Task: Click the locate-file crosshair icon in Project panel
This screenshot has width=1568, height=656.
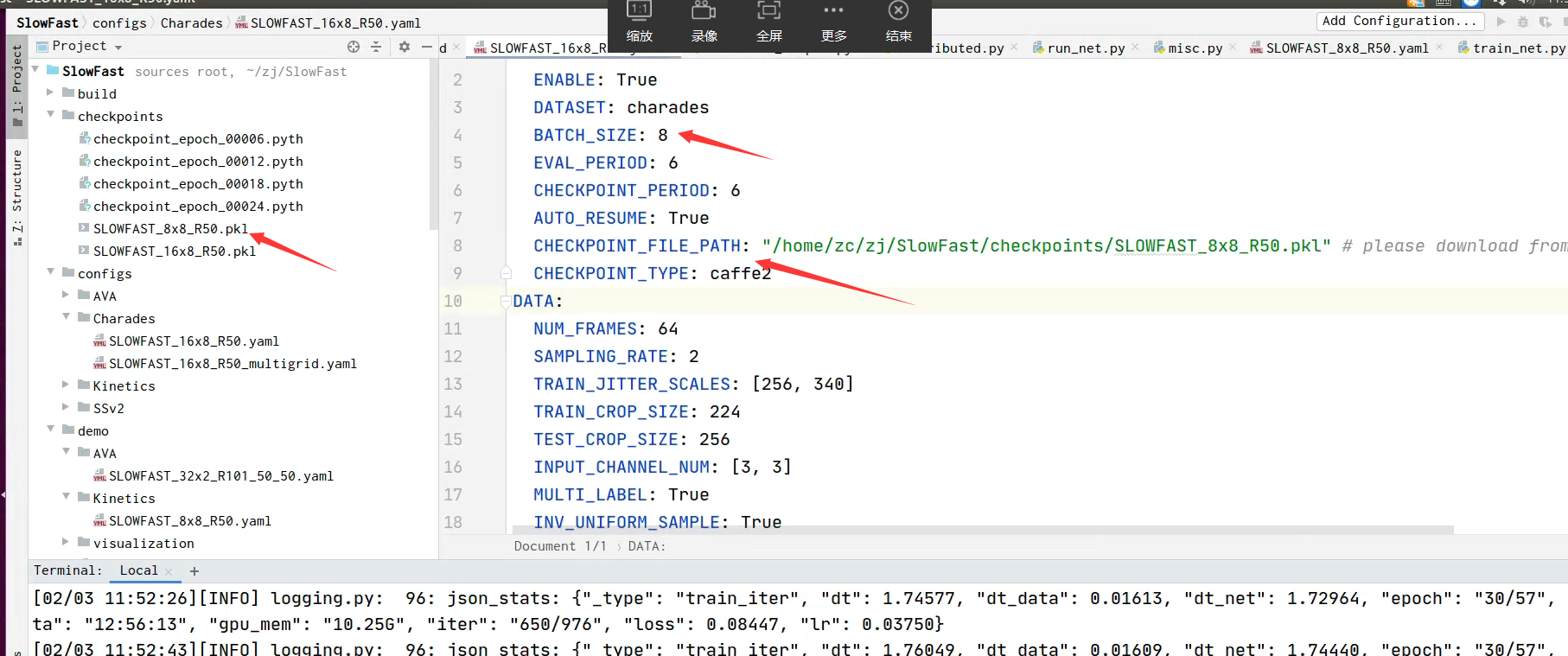Action: [354, 47]
